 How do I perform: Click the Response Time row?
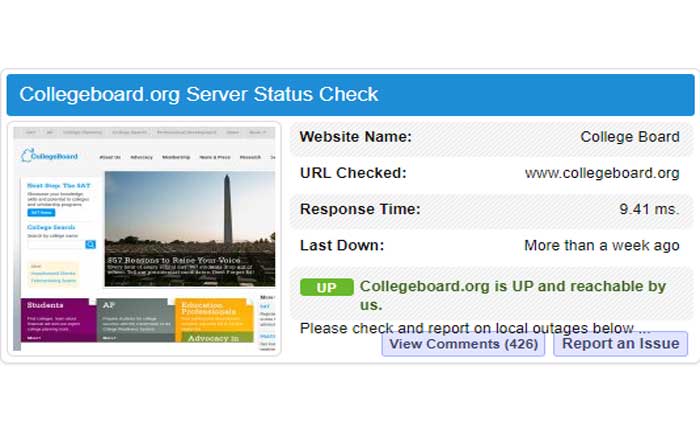point(490,209)
